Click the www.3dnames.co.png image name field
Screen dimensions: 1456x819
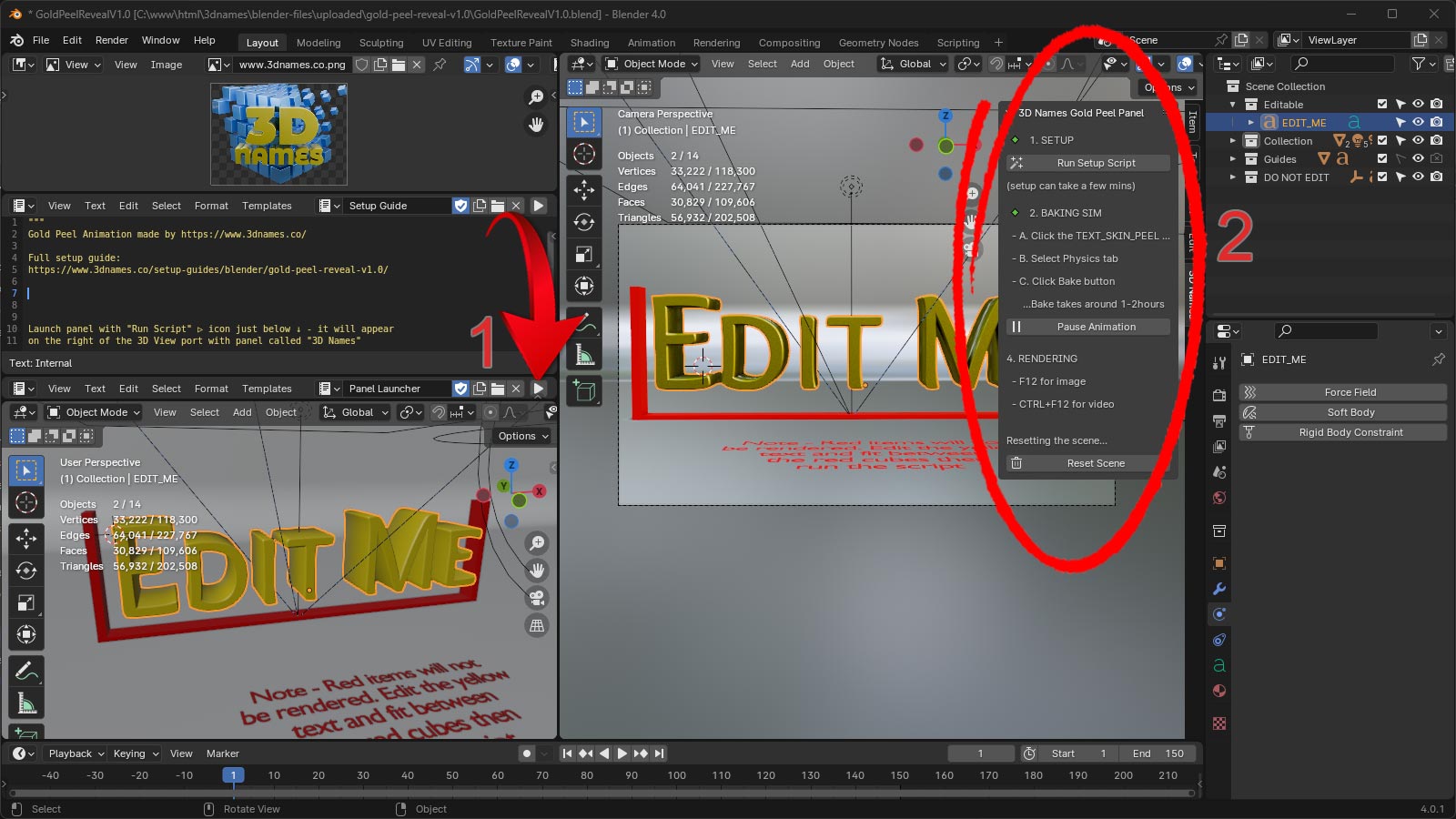tap(291, 65)
